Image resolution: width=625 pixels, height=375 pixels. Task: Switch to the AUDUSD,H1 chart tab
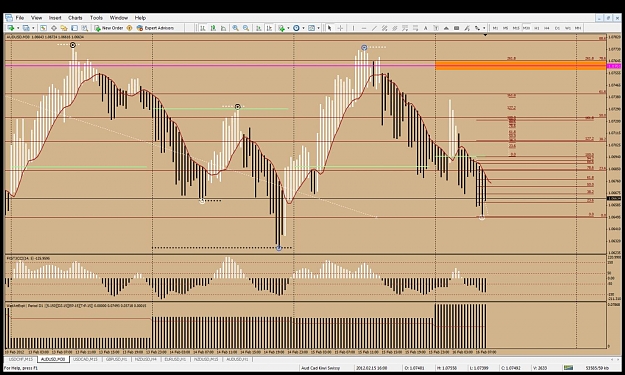pyautogui.click(x=237, y=359)
